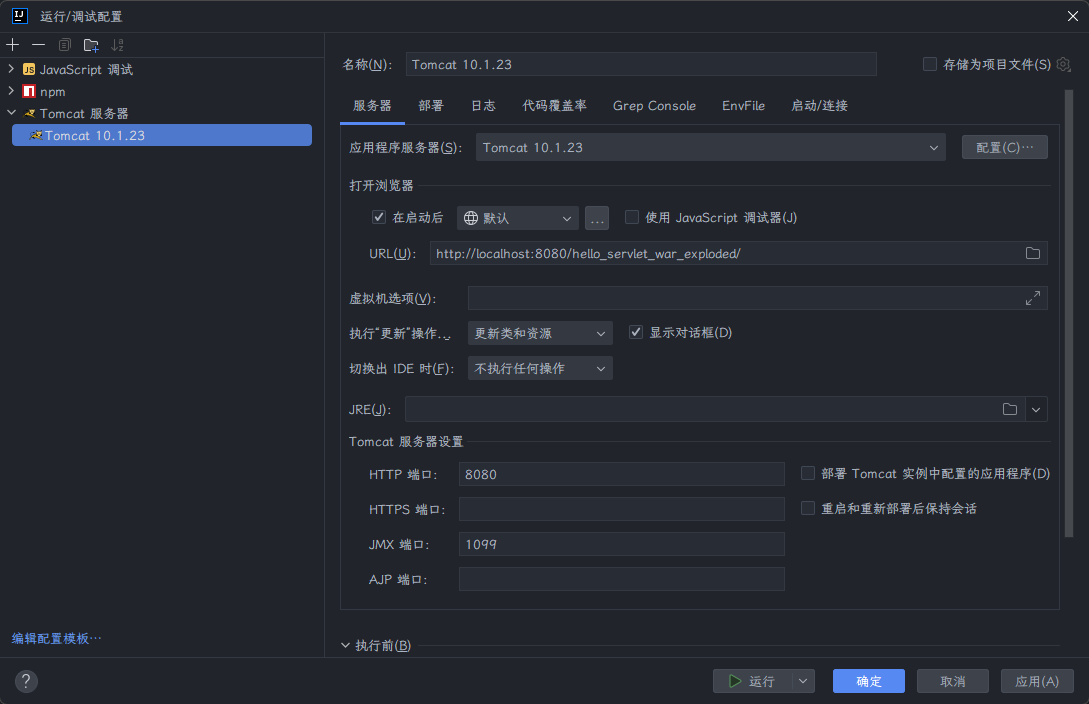1089x704 pixels.
Task: Enable 使用 JavaScript 调试器 checkbox
Action: tap(632, 217)
